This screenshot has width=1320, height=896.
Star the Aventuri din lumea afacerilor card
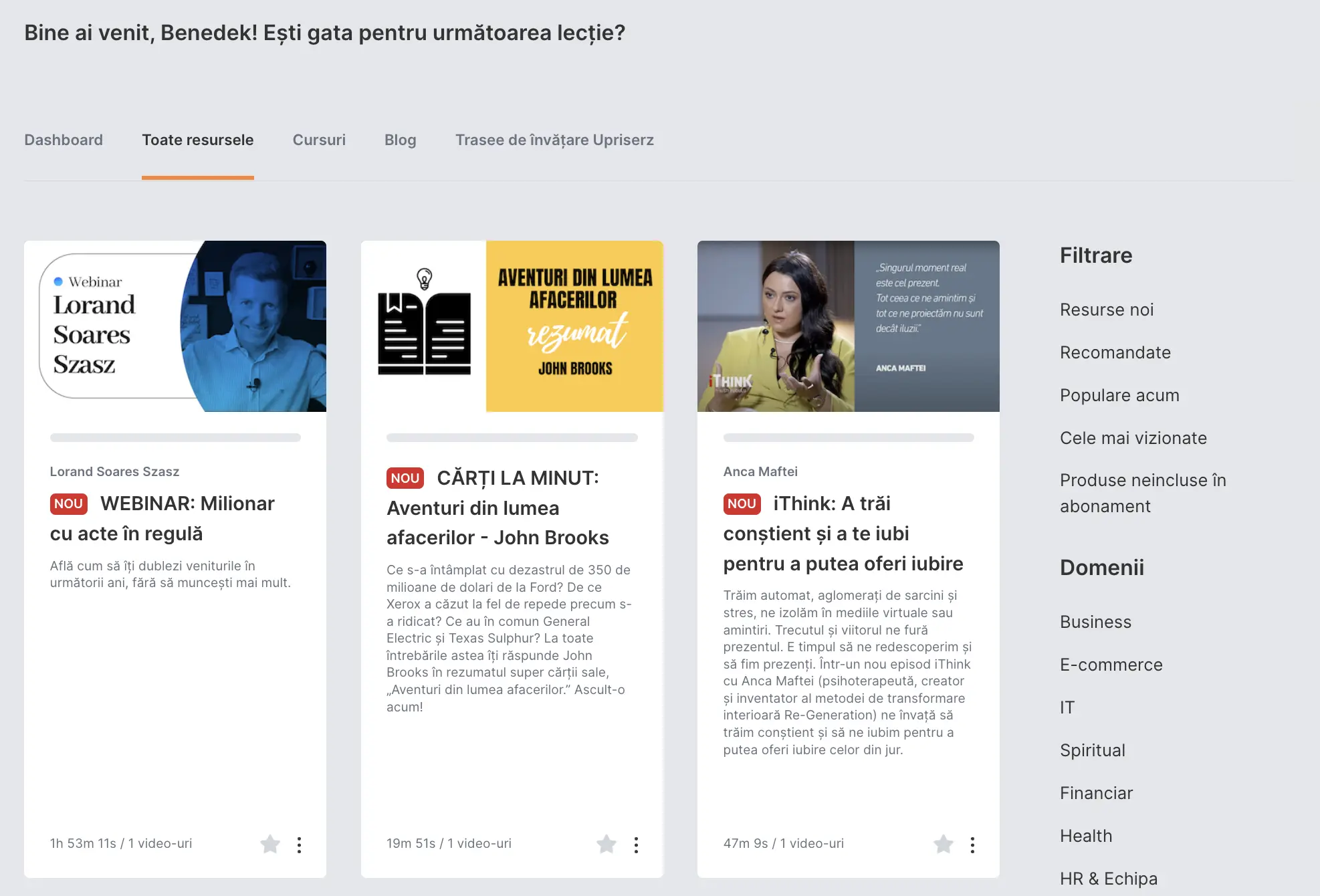[x=607, y=845]
